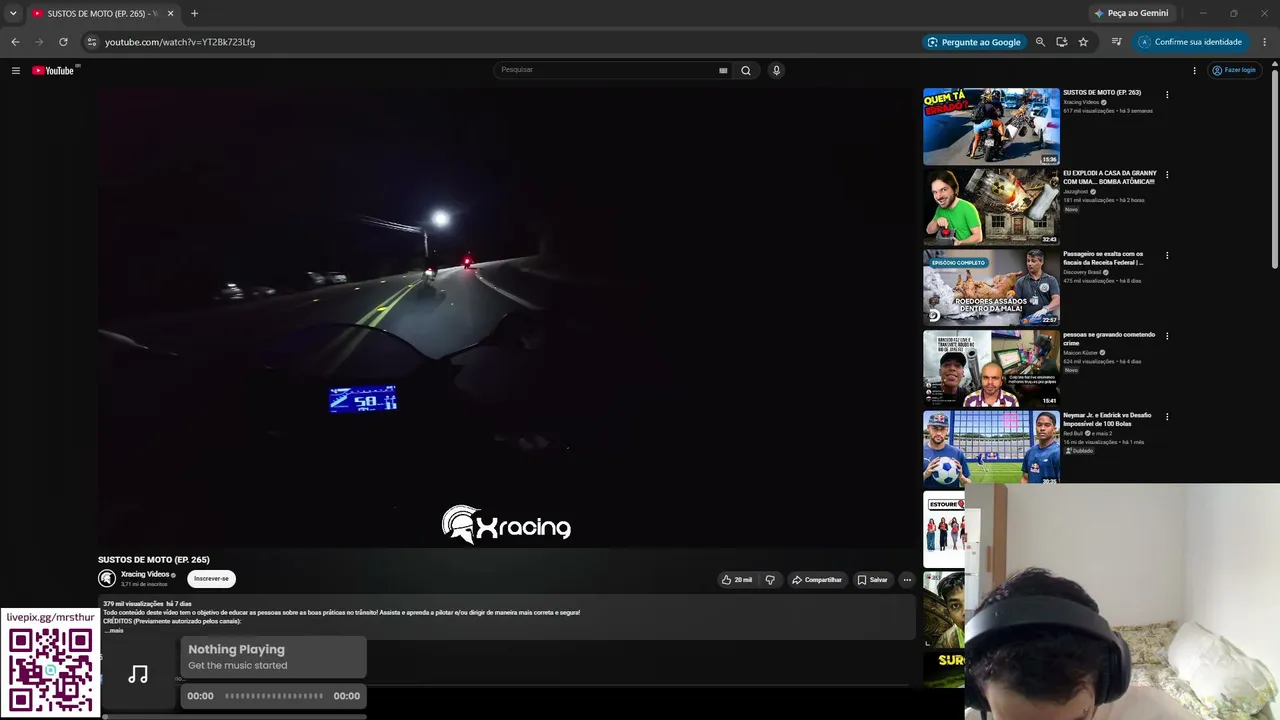The width and height of the screenshot is (1280, 720).
Task: Click the Inscrever-se subscribe button
Action: tap(211, 579)
